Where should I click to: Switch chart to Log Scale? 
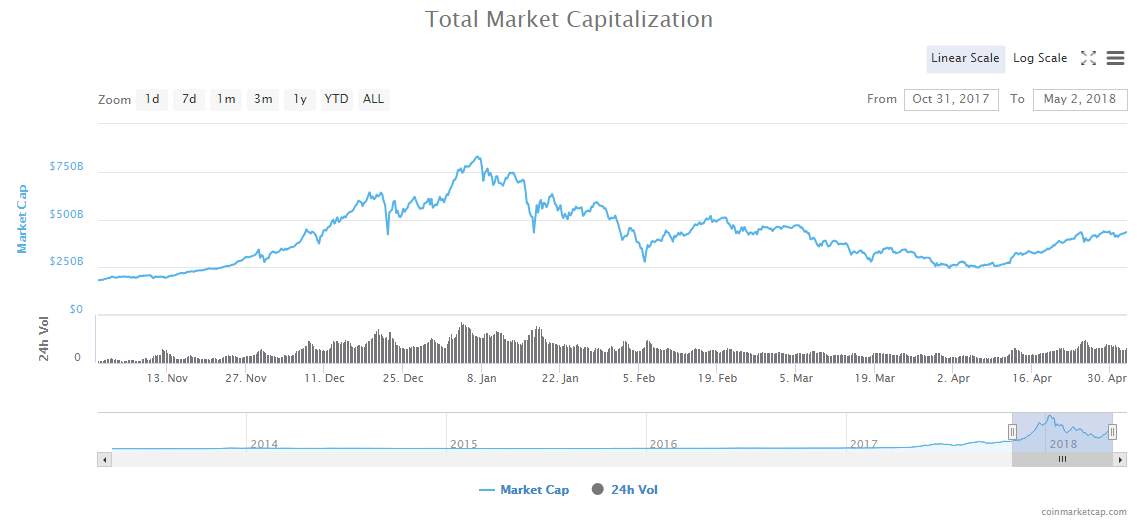tap(1040, 59)
